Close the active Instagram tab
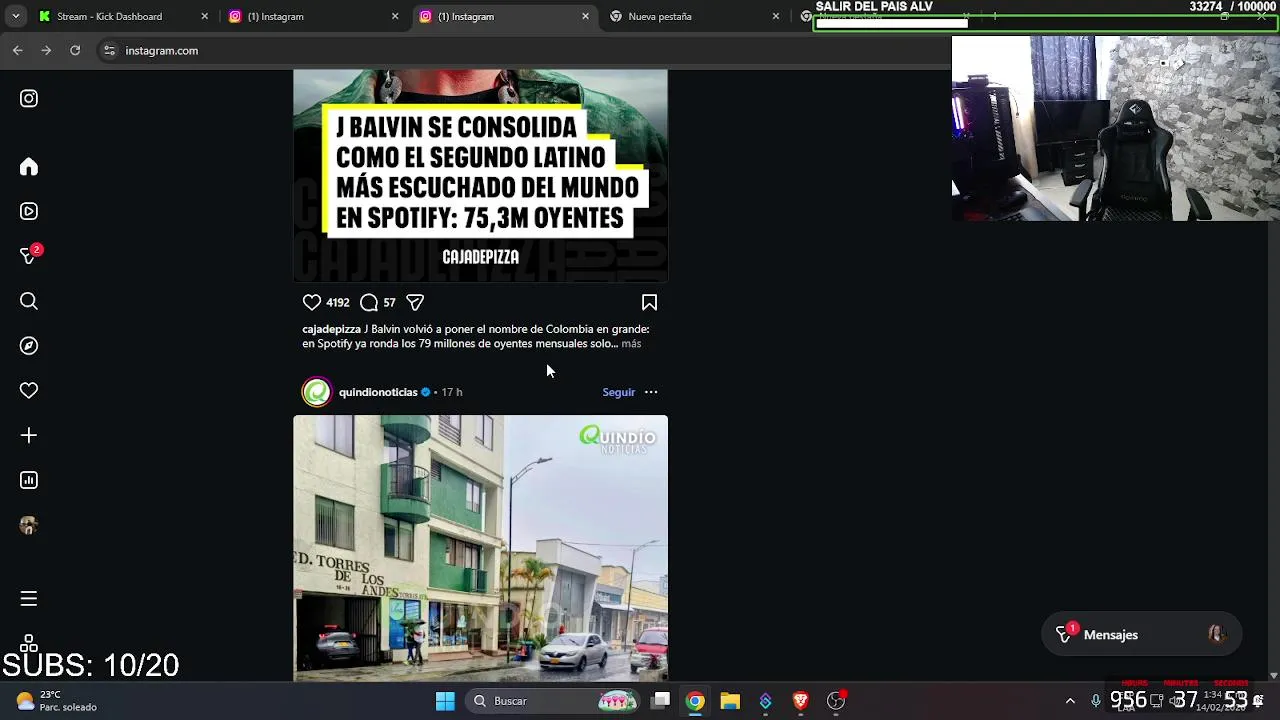This screenshot has width=1280, height=720. pyautogui.click(x=586, y=16)
